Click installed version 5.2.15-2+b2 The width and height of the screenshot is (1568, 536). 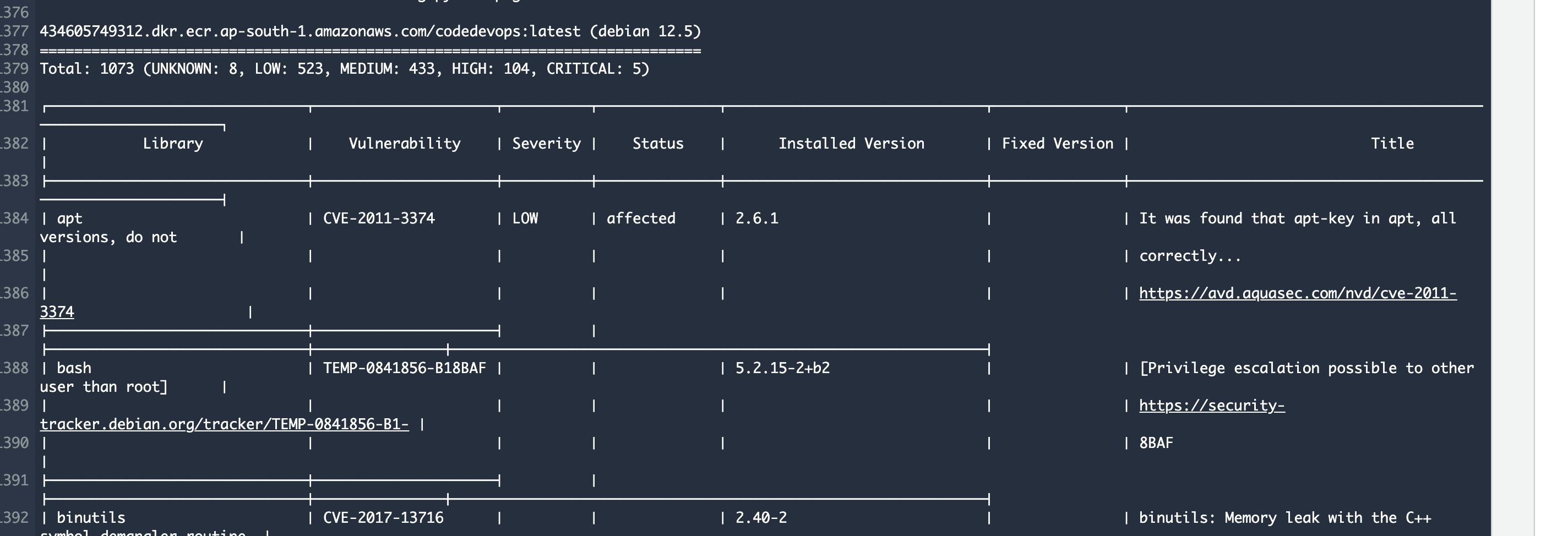coord(782,368)
